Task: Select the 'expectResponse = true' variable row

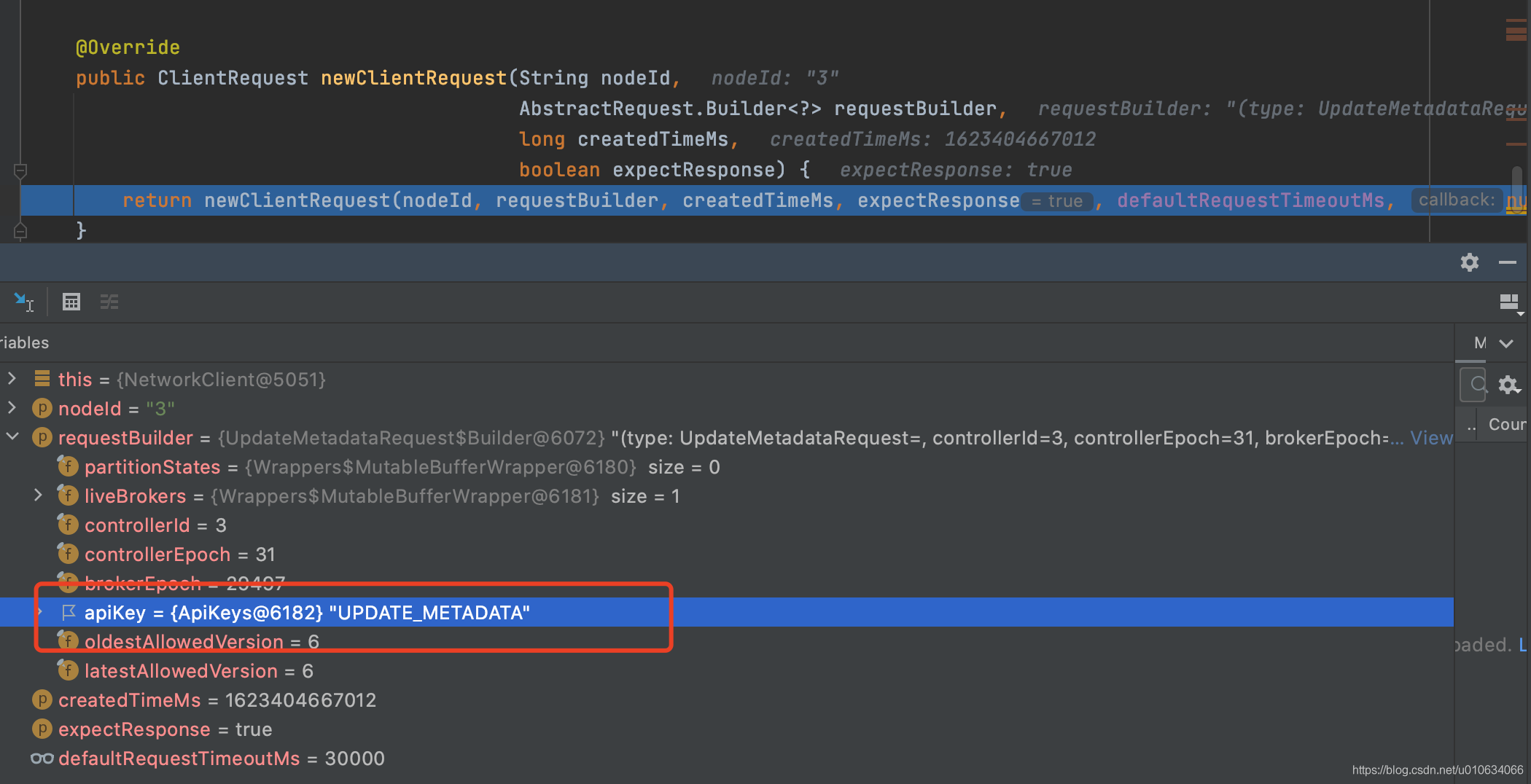Action: (727, 729)
